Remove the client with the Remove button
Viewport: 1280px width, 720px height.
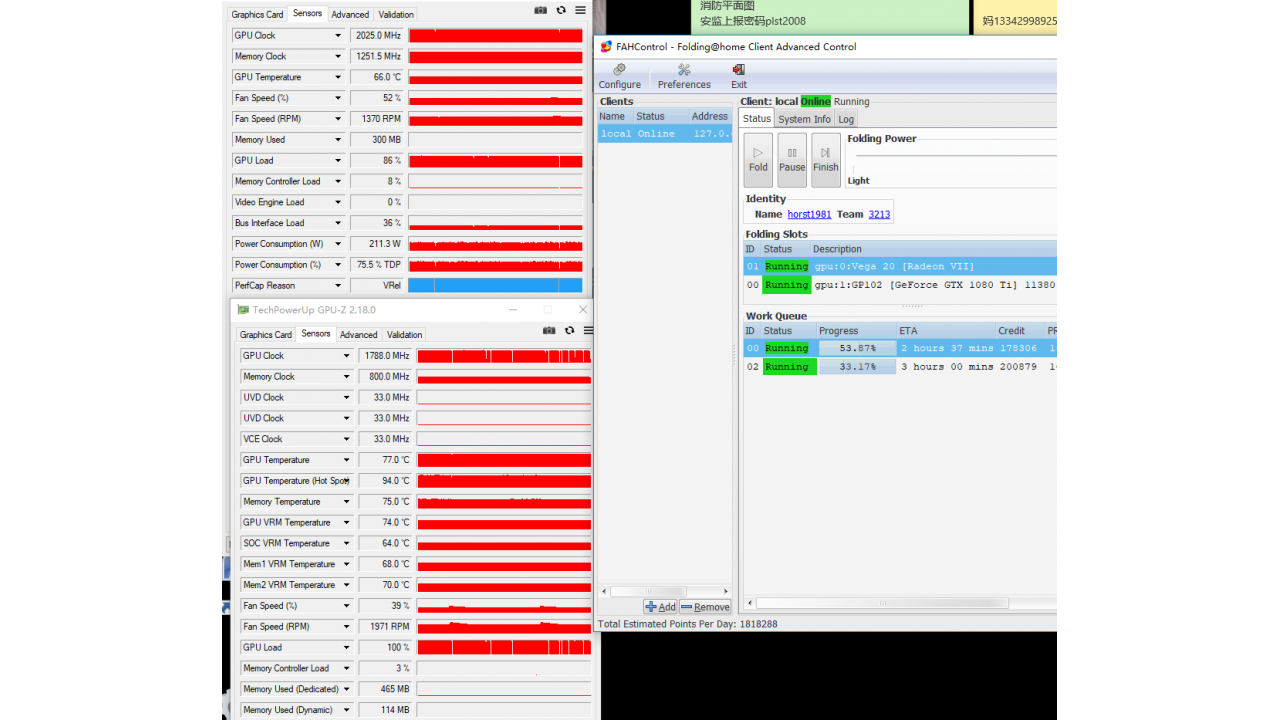pos(706,607)
